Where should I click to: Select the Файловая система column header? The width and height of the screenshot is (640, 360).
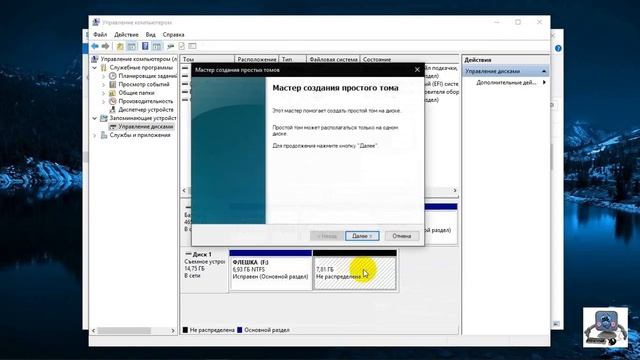(333, 60)
